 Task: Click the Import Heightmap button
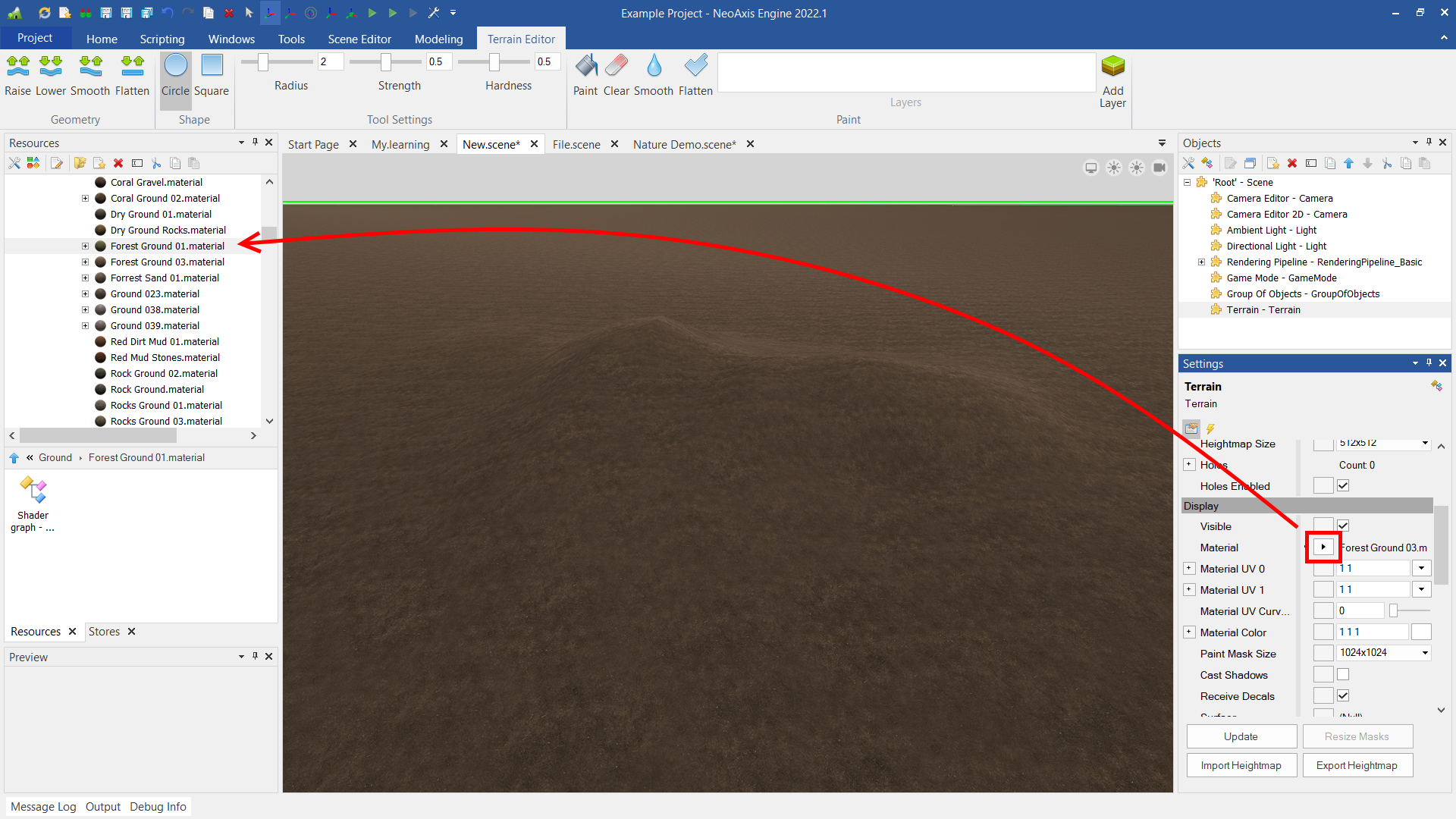tap(1241, 765)
